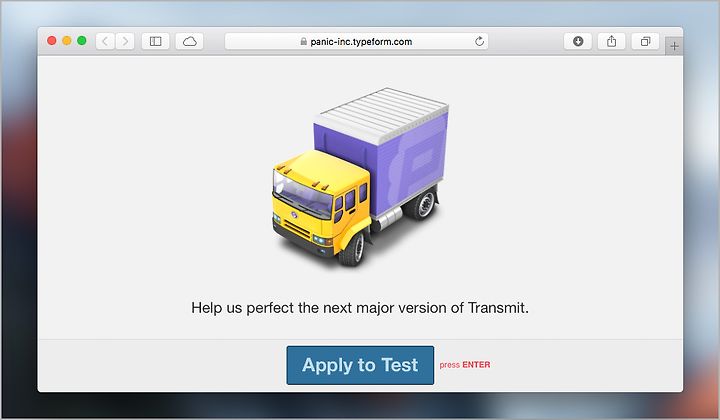
Task: Minimize the window with yellow button
Action: point(67,41)
